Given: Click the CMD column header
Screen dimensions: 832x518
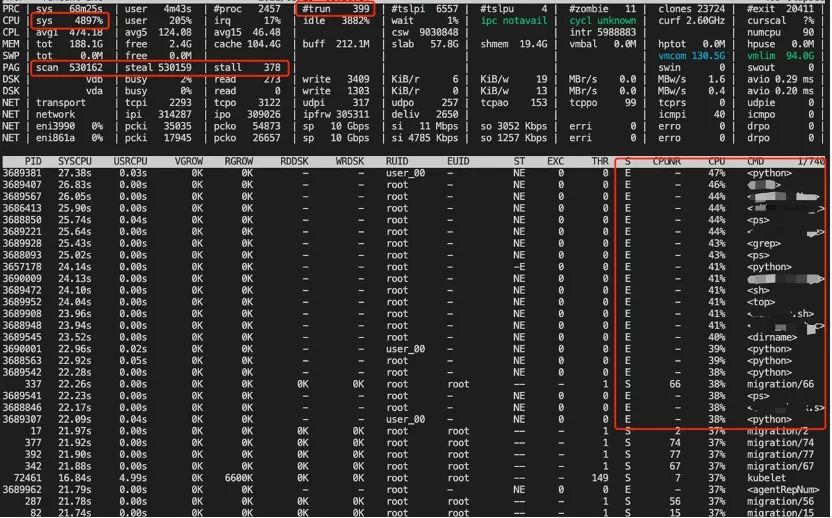Looking at the screenshot, I should 755,161.
